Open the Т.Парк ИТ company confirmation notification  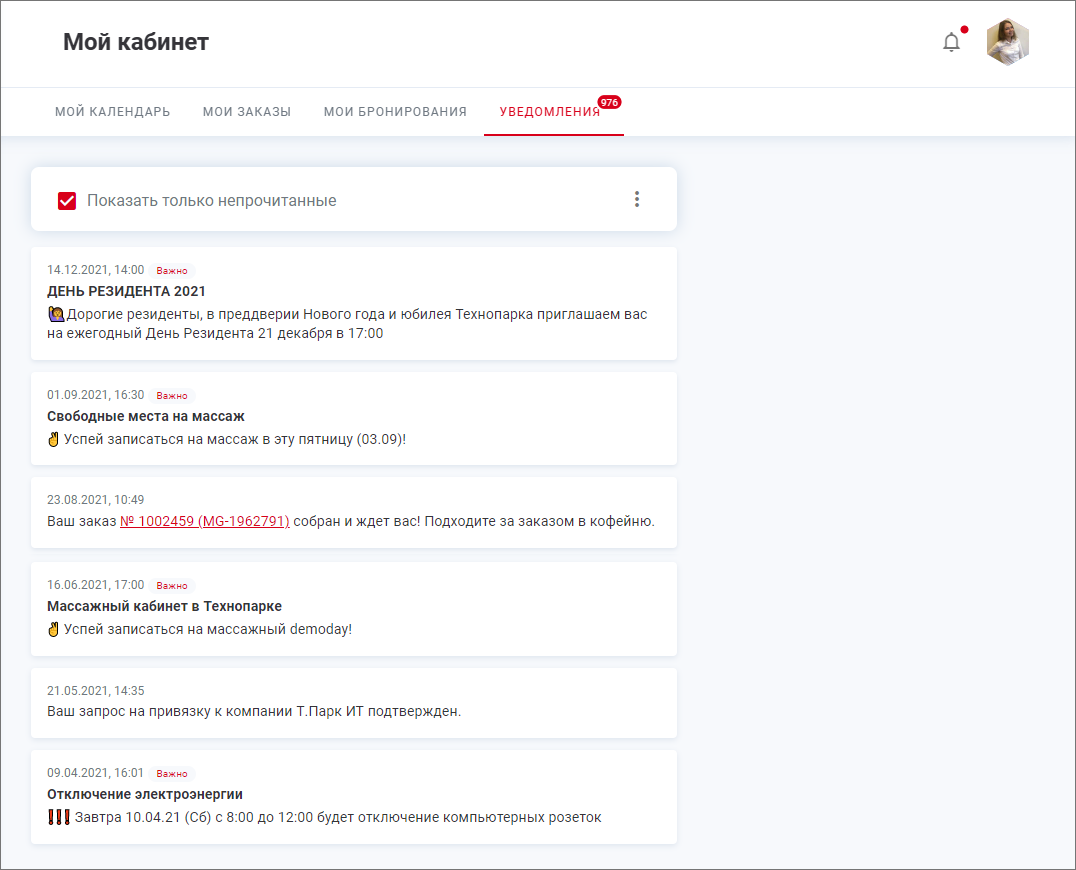(254, 711)
